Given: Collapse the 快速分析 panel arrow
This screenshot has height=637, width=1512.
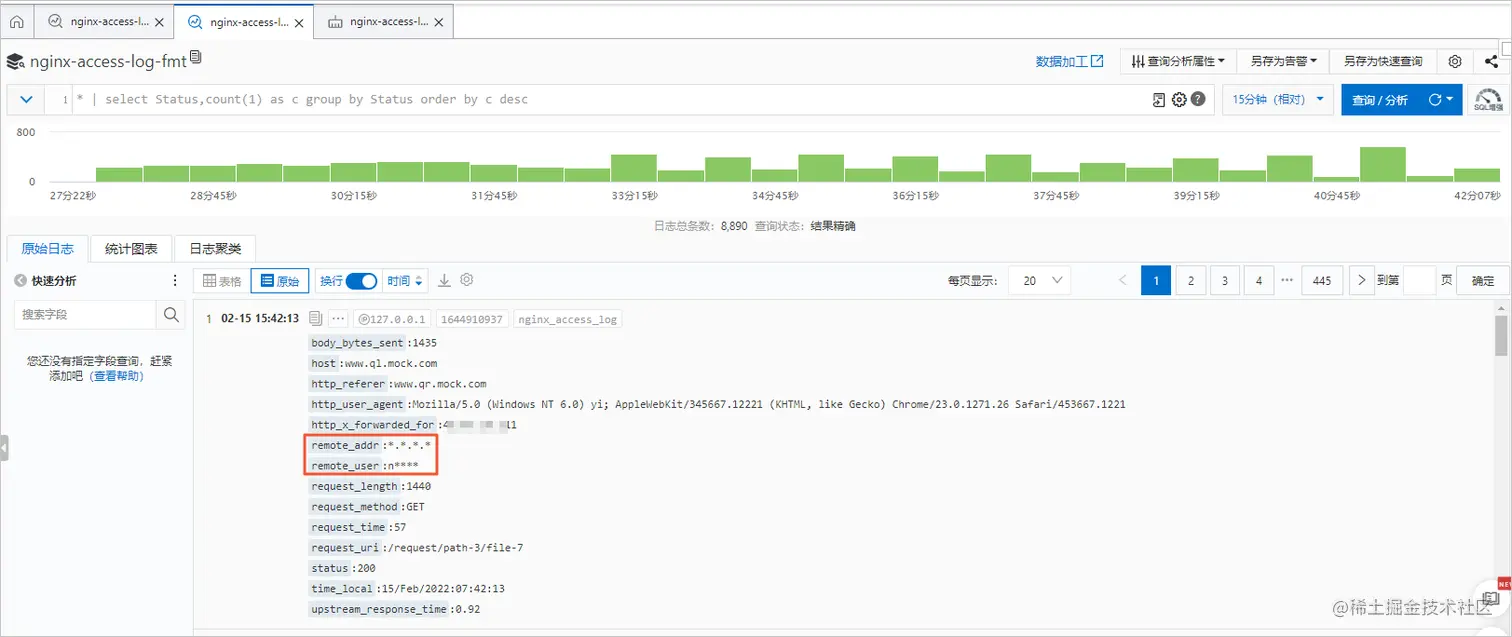Looking at the screenshot, I should click(x=20, y=281).
